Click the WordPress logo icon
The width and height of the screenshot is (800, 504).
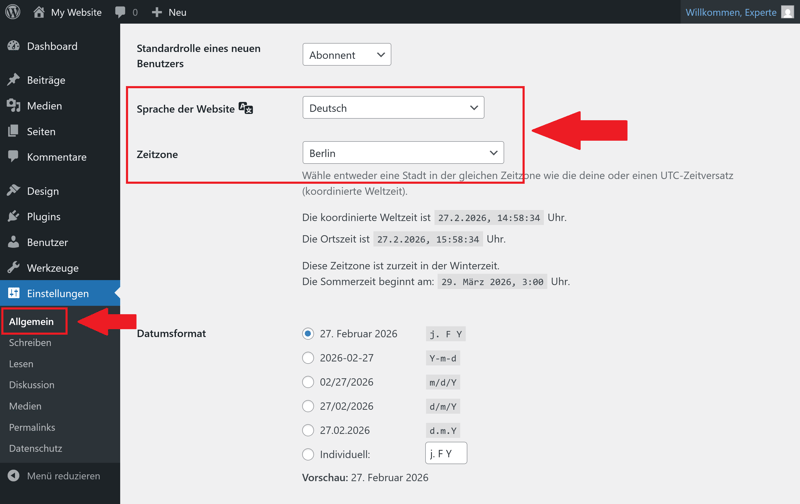point(13,12)
